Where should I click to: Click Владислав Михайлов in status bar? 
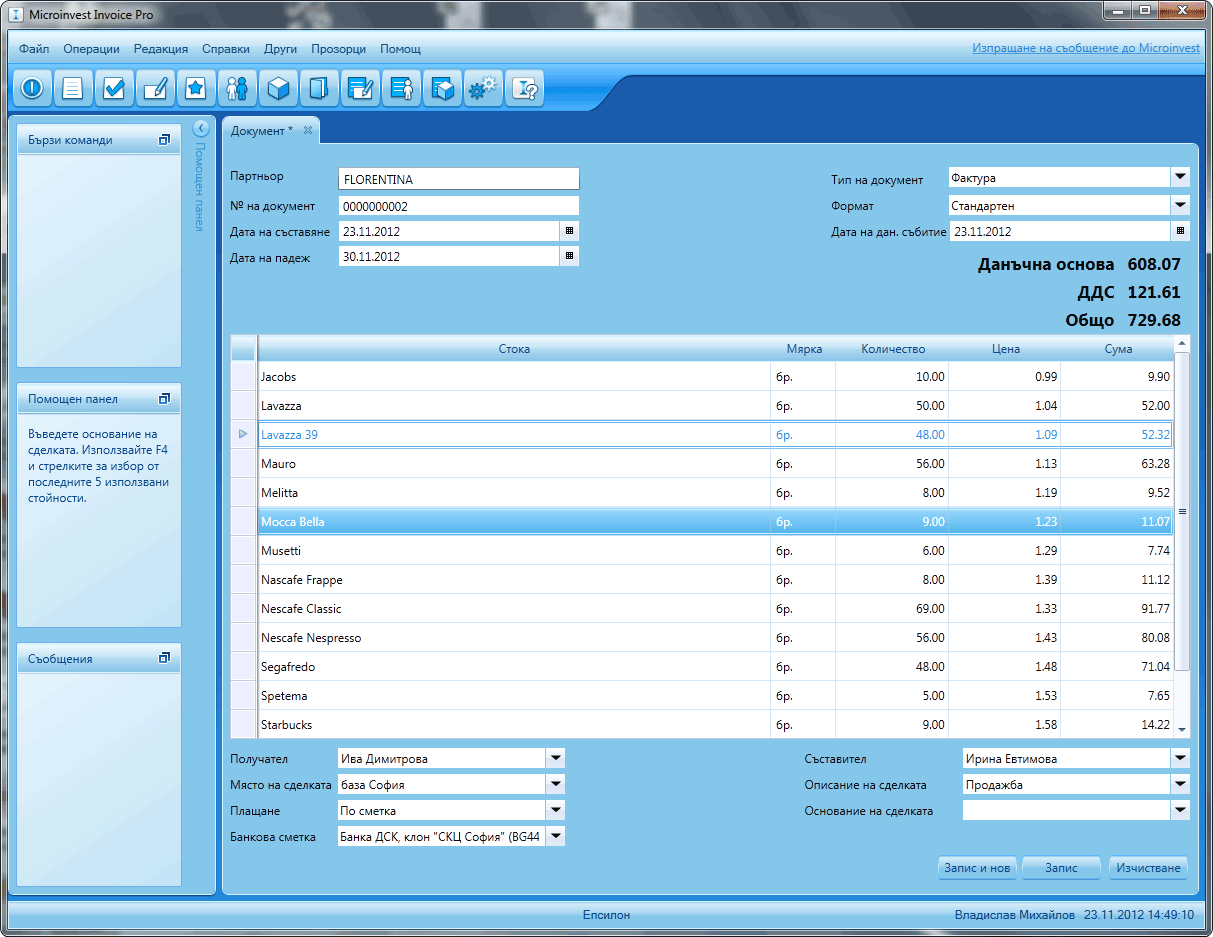point(1015,914)
